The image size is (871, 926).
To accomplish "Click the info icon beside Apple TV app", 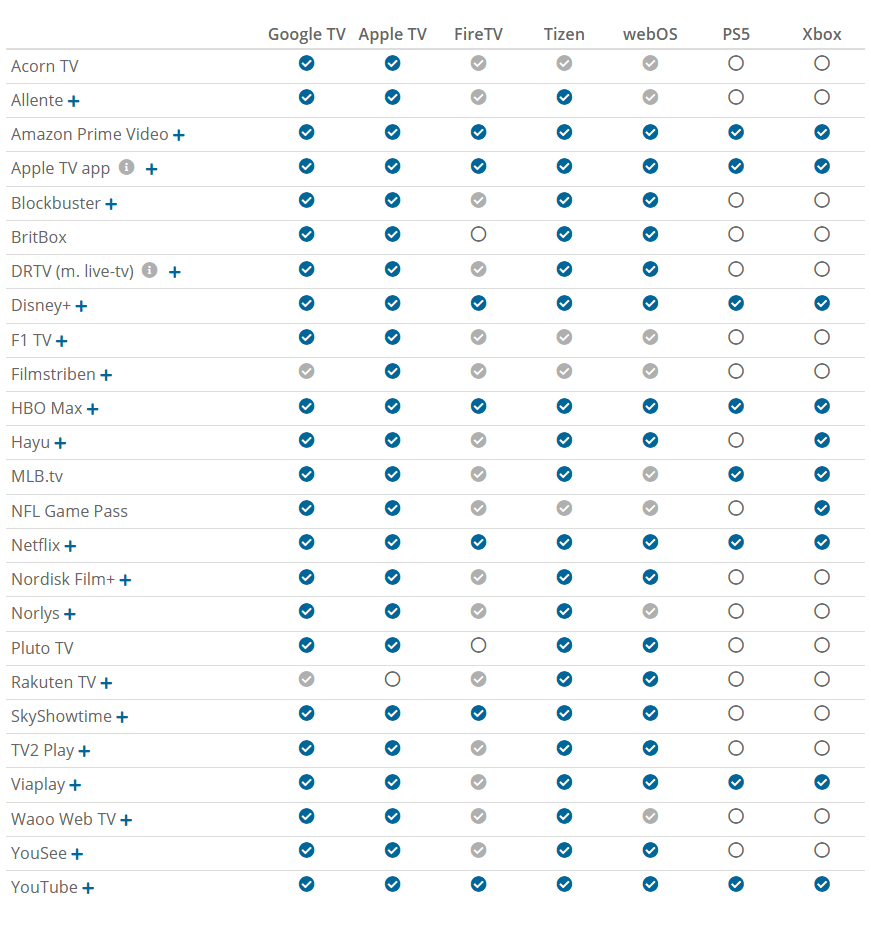I will click(x=126, y=167).
